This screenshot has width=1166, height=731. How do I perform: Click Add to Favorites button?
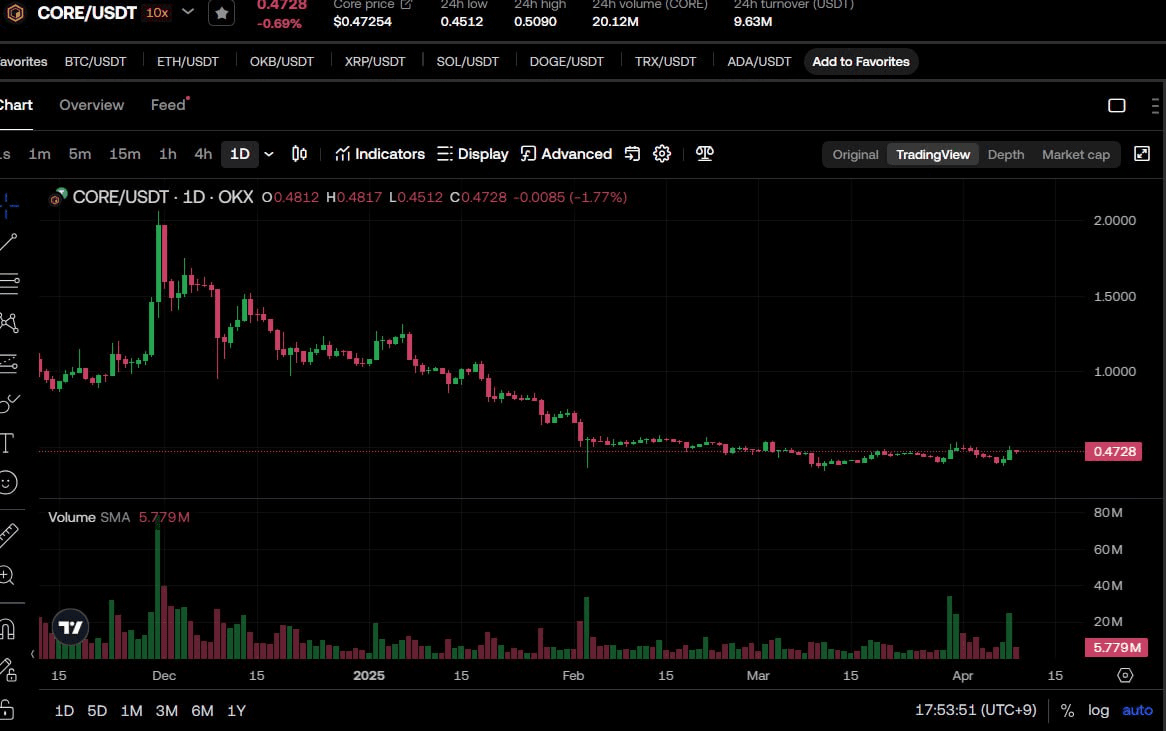(860, 61)
